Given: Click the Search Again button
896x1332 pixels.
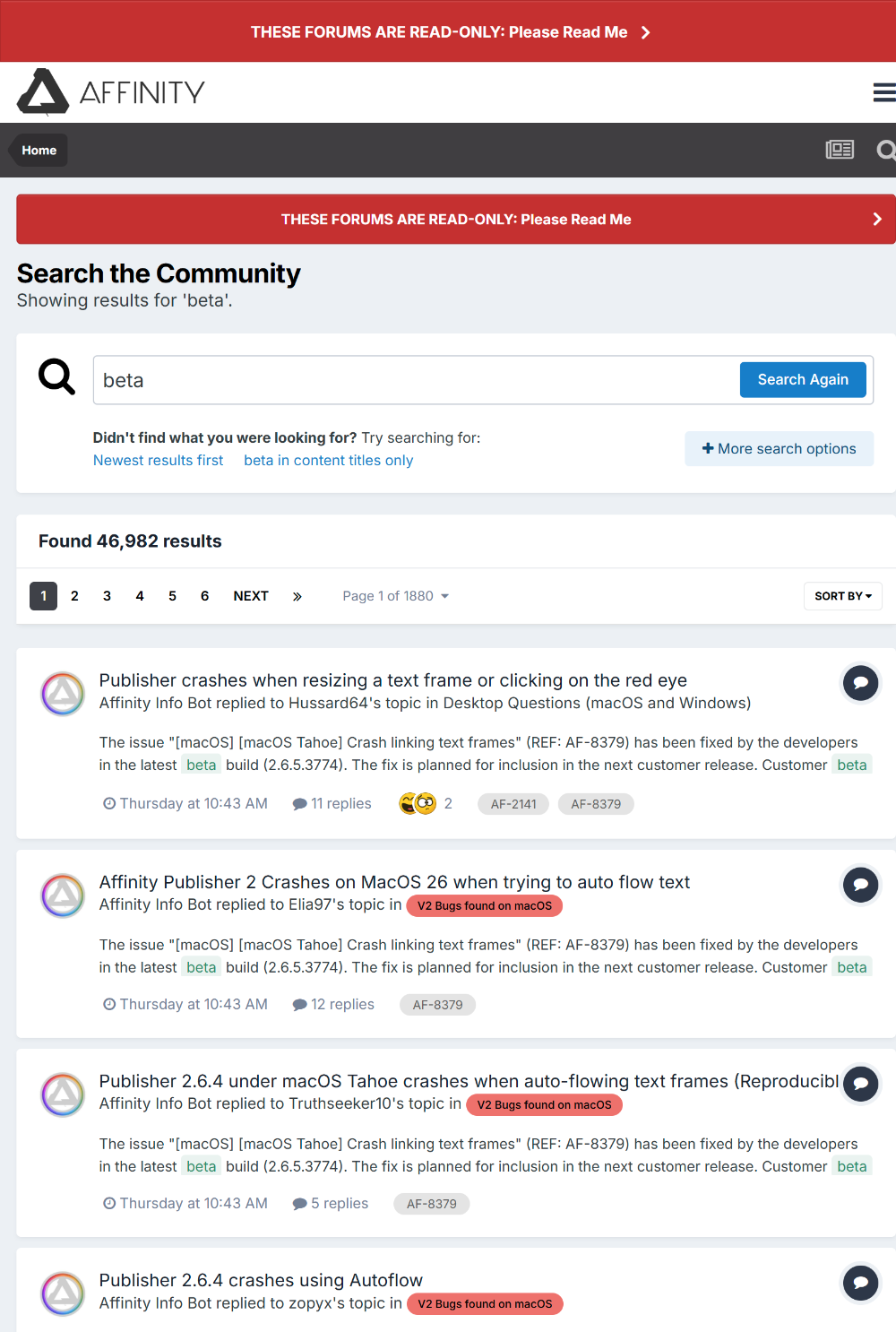Looking at the screenshot, I should click(803, 379).
